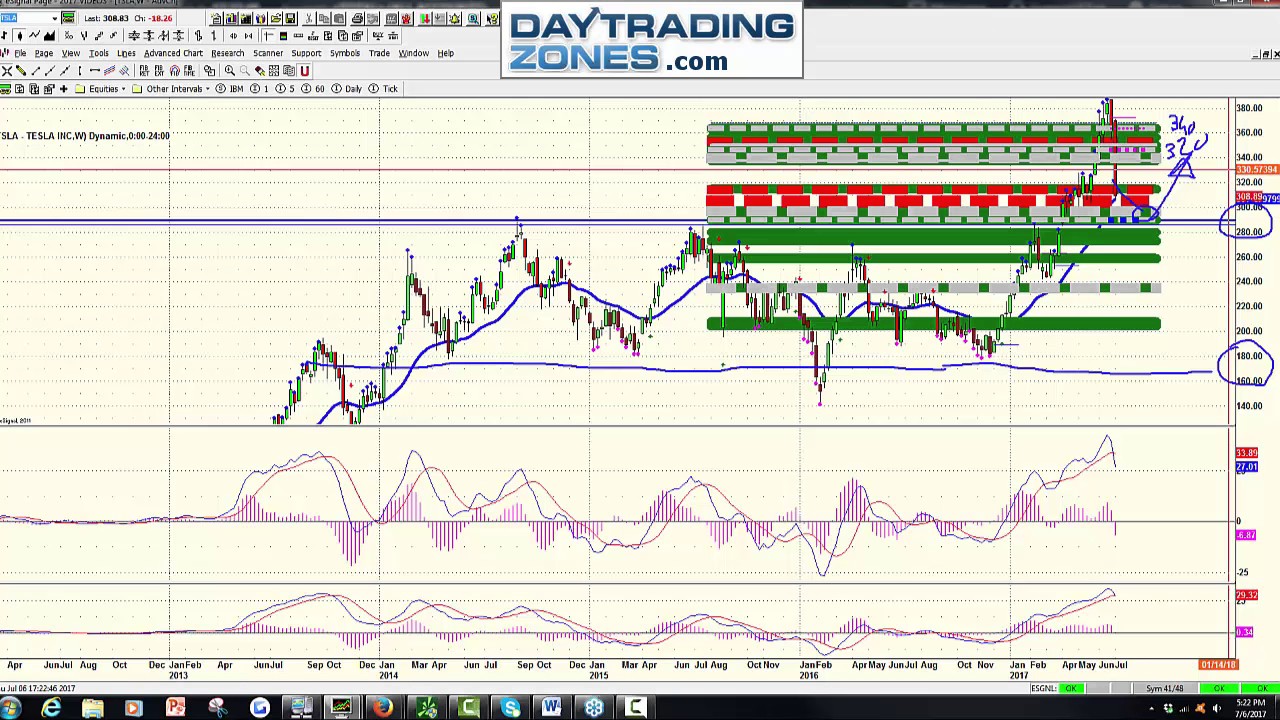
Task: Click the 01/14/18 date marker
Action: coord(1218,665)
